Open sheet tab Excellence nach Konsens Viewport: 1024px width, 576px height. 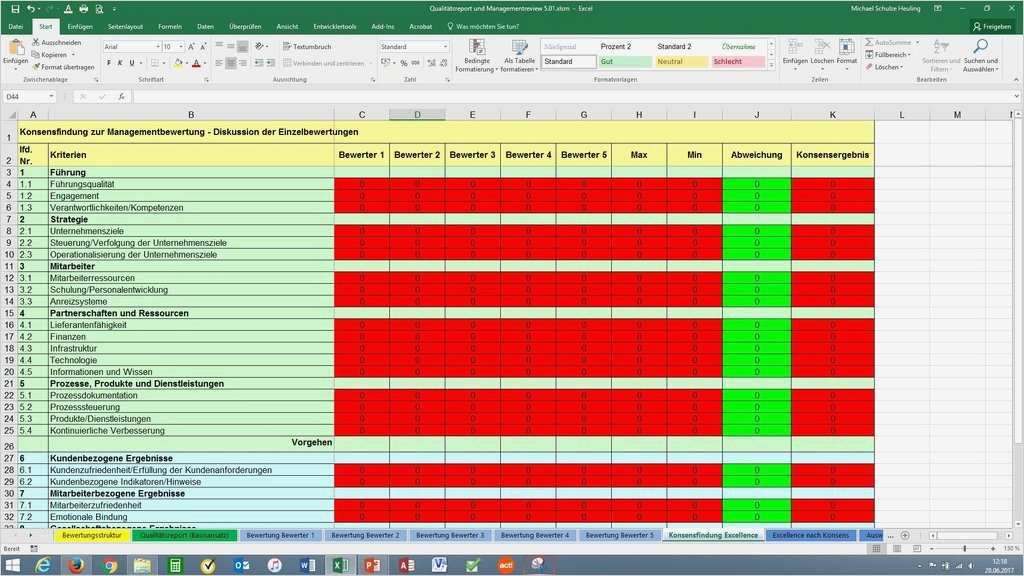(x=810, y=535)
